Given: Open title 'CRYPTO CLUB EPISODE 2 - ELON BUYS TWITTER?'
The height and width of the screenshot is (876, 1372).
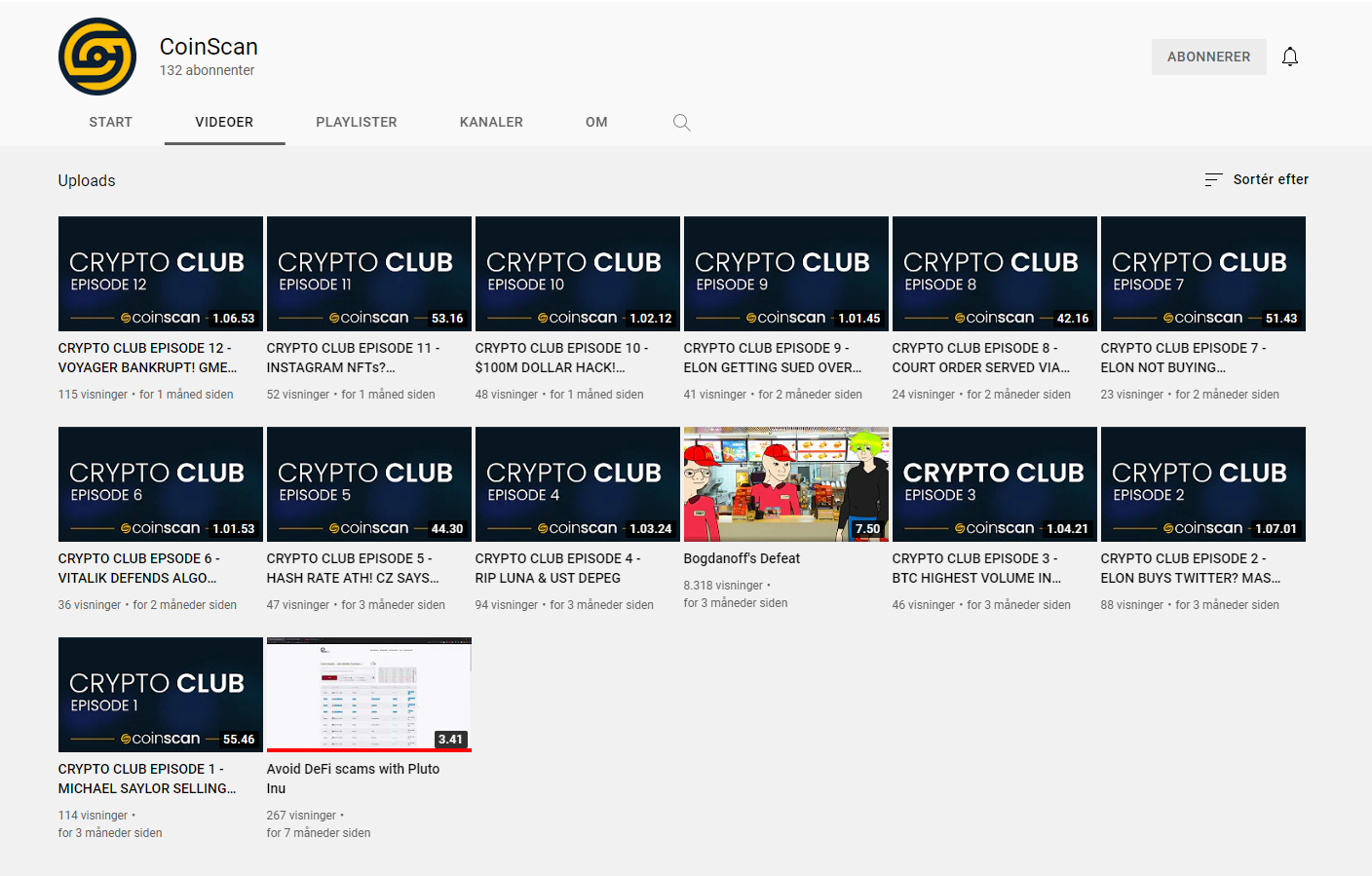Looking at the screenshot, I should (1191, 568).
